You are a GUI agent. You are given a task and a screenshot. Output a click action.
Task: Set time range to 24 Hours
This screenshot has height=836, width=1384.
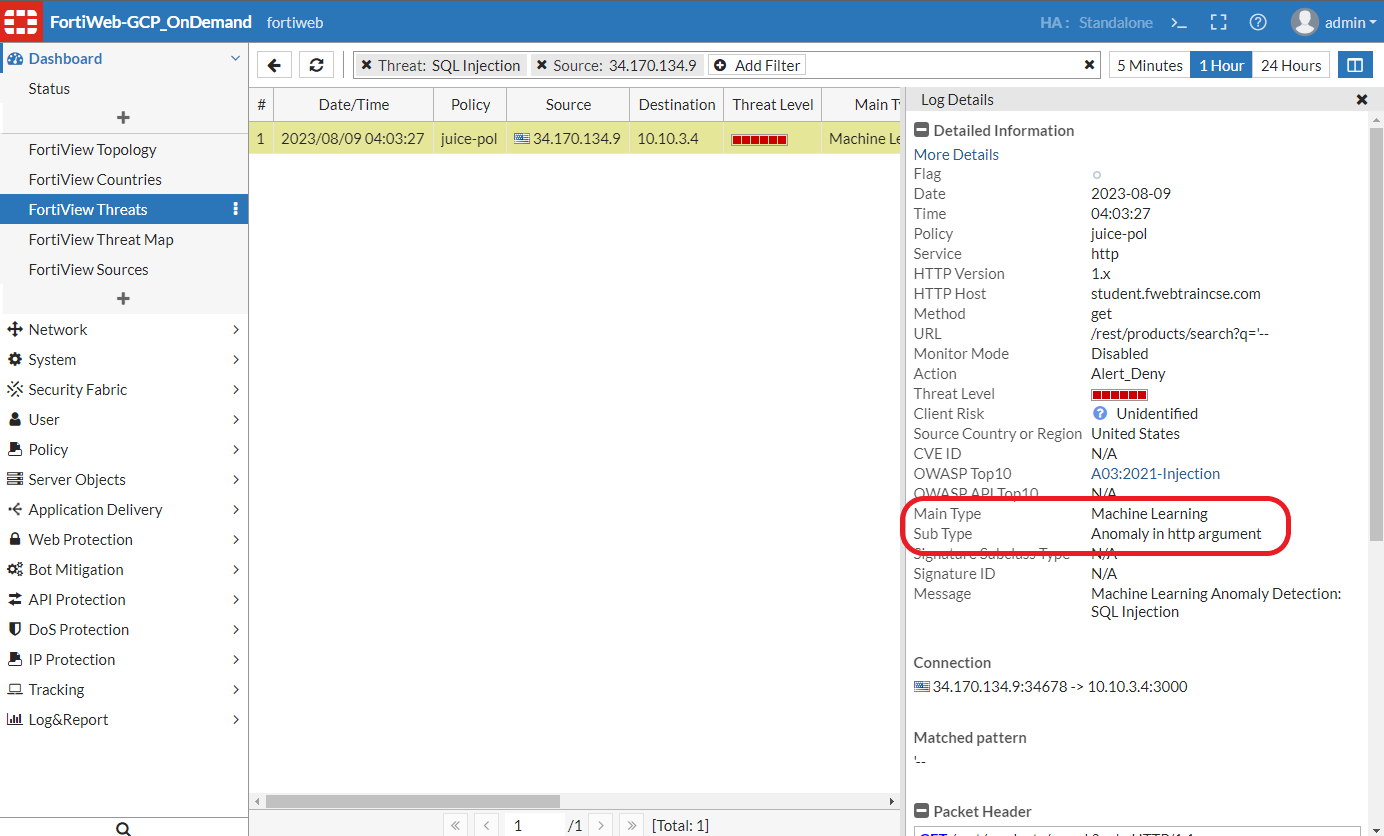[1291, 65]
